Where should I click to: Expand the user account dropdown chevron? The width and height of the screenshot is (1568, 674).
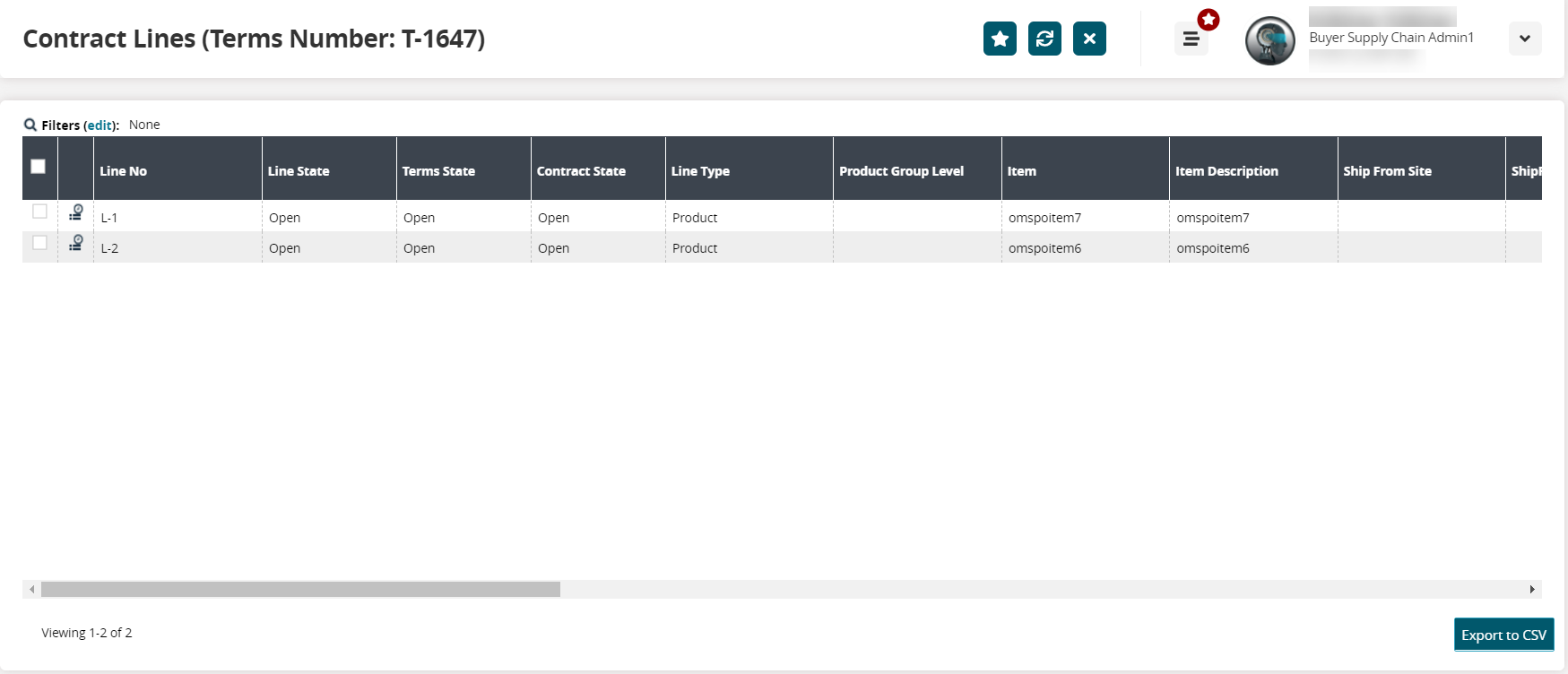point(1525,39)
